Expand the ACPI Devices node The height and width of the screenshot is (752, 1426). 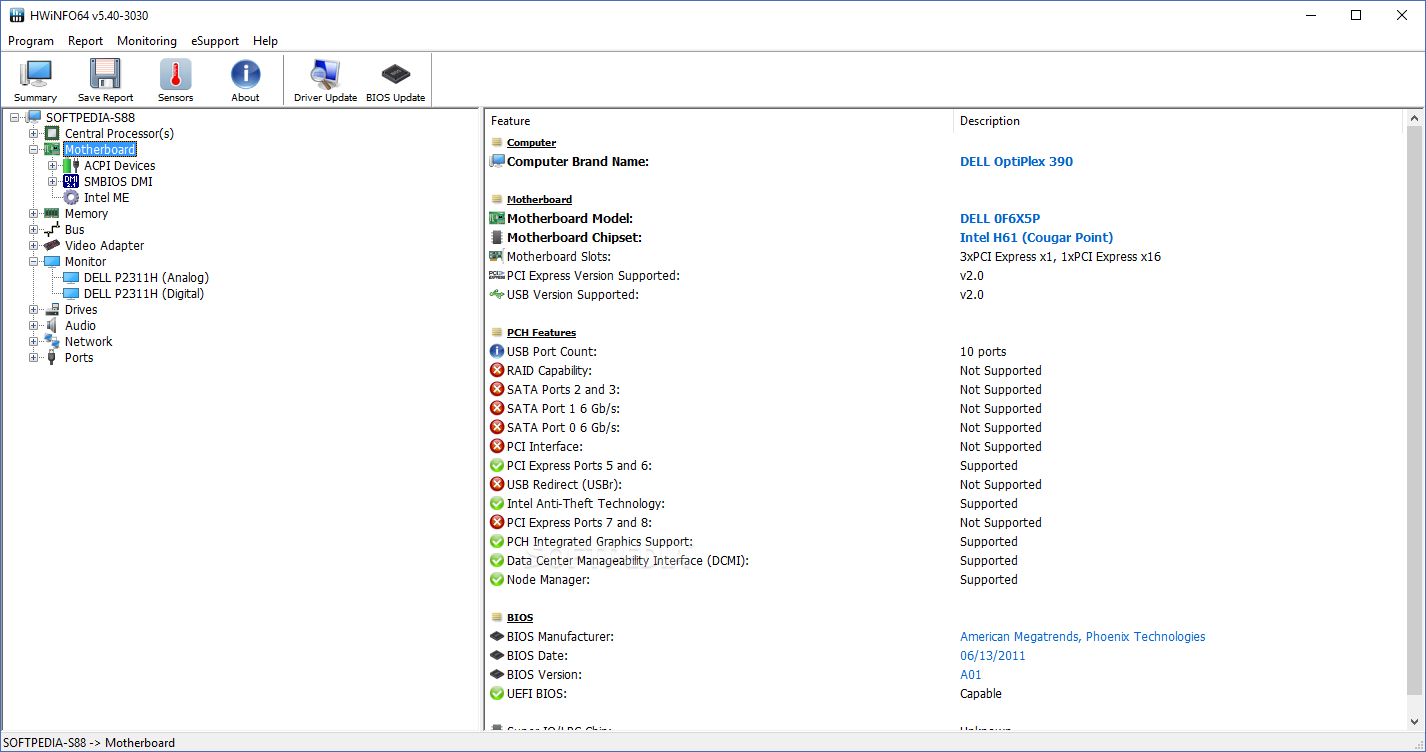coord(52,166)
